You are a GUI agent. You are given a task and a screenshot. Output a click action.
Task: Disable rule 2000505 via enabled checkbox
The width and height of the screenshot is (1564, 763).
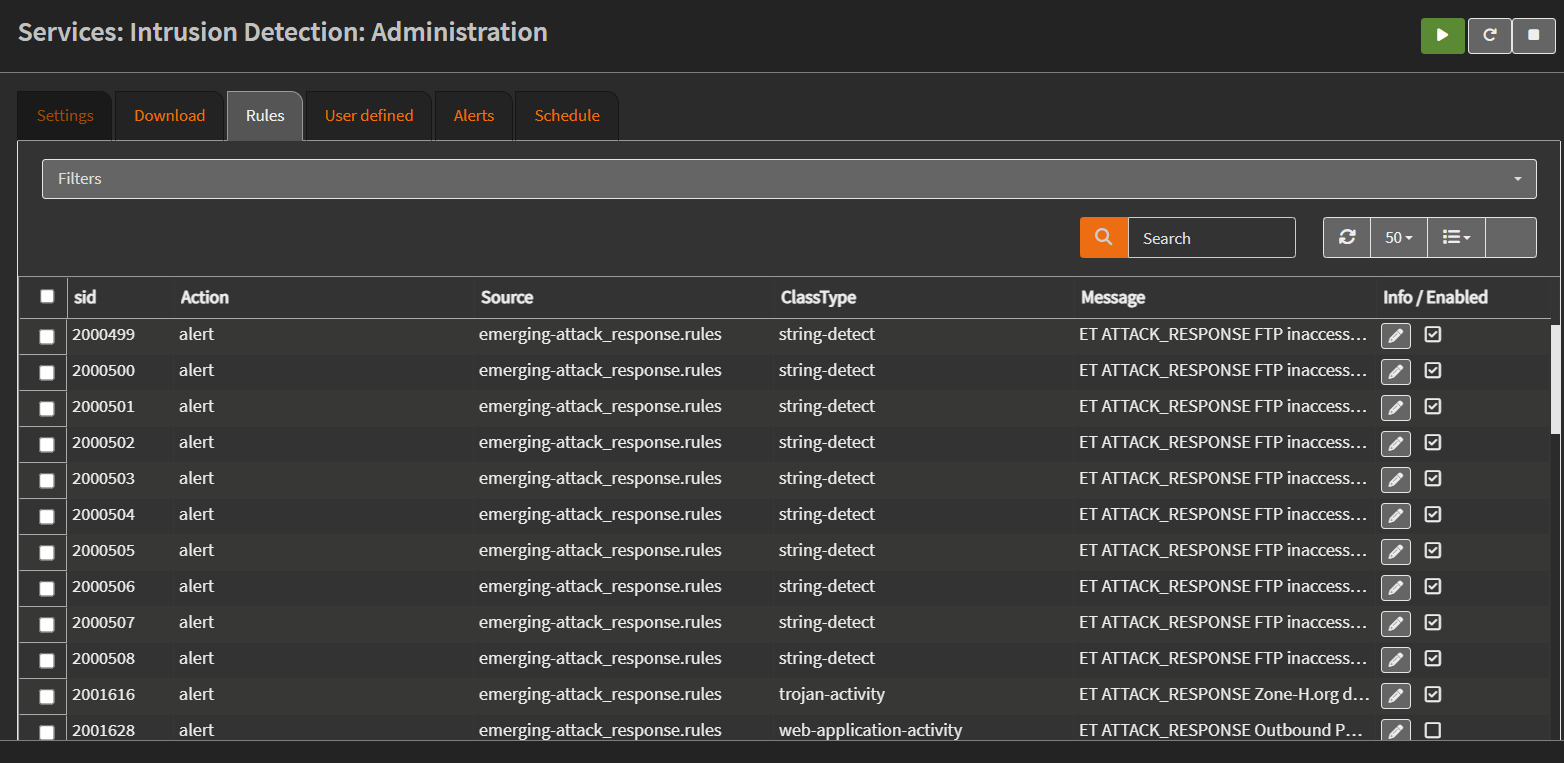[1432, 550]
